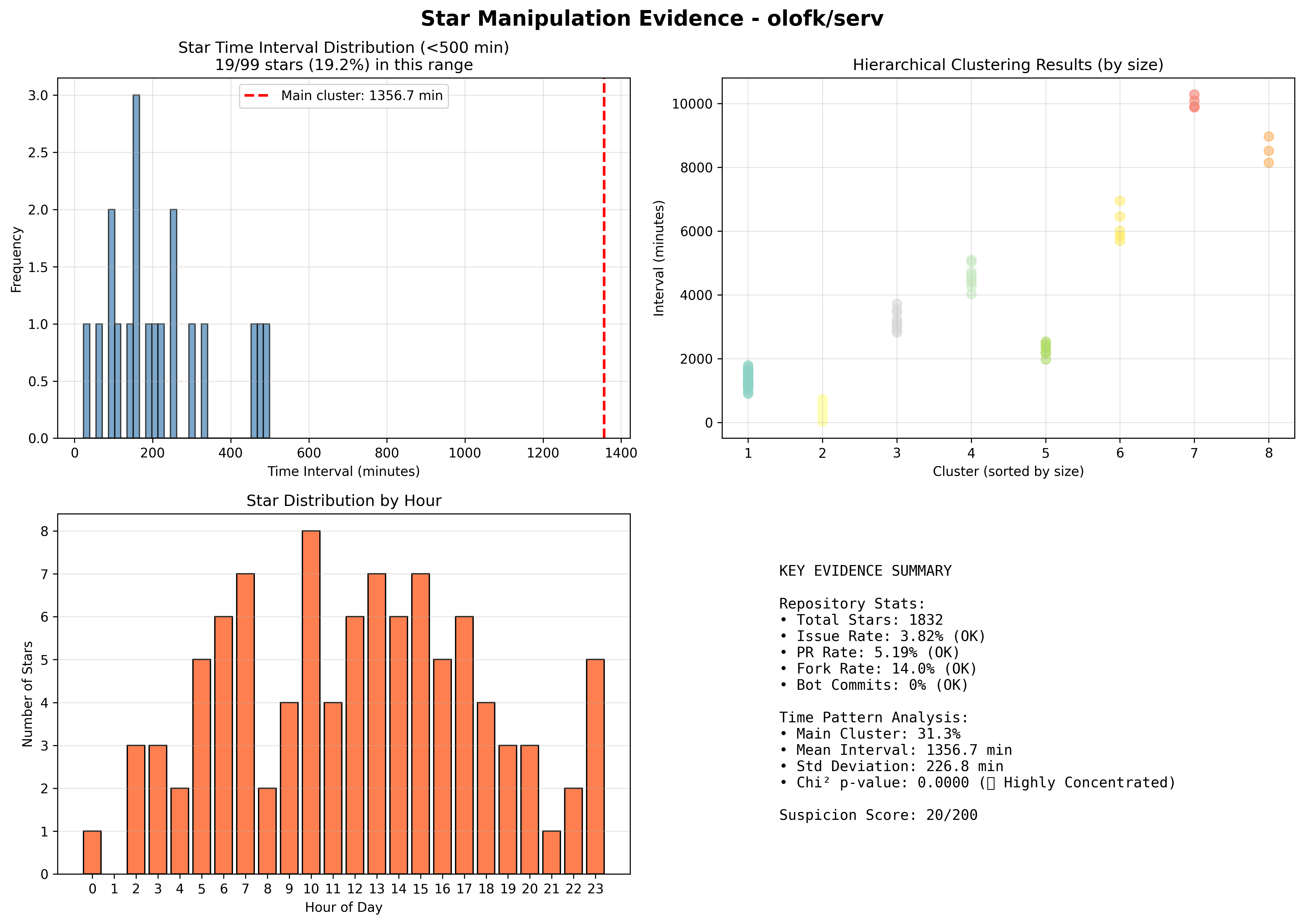This screenshot has height=924, width=1304.
Task: Select the "Star Time Interval Distribution (<500 min)" title
Action: [x=344, y=47]
